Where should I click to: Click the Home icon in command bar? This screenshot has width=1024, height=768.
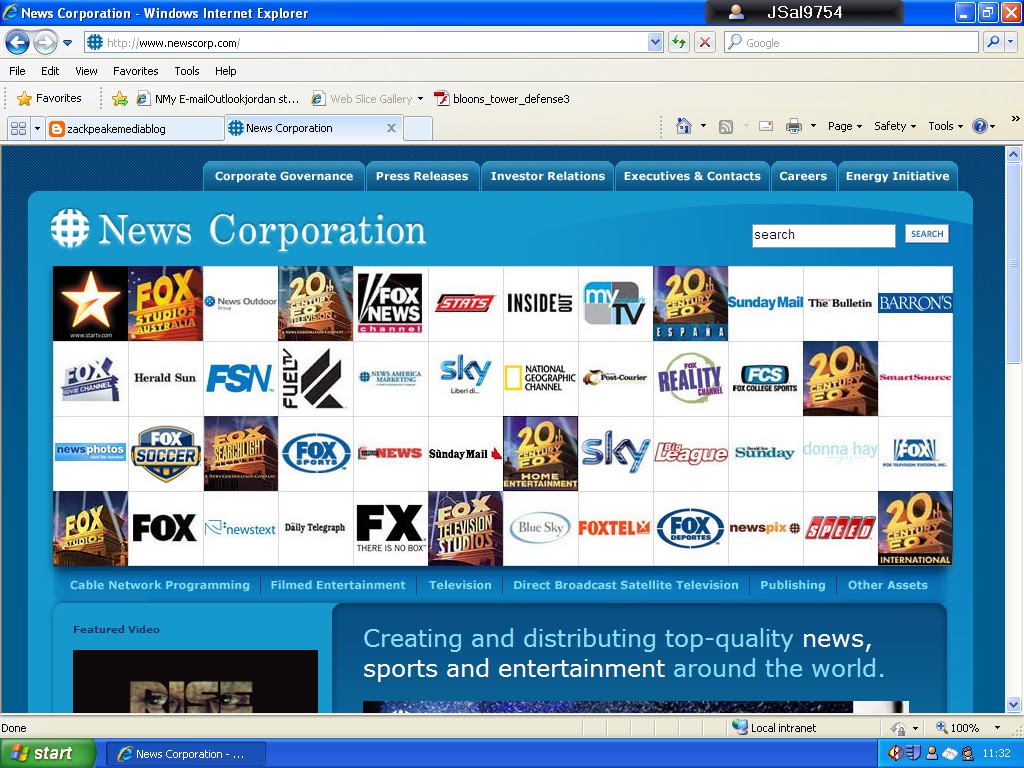(684, 126)
